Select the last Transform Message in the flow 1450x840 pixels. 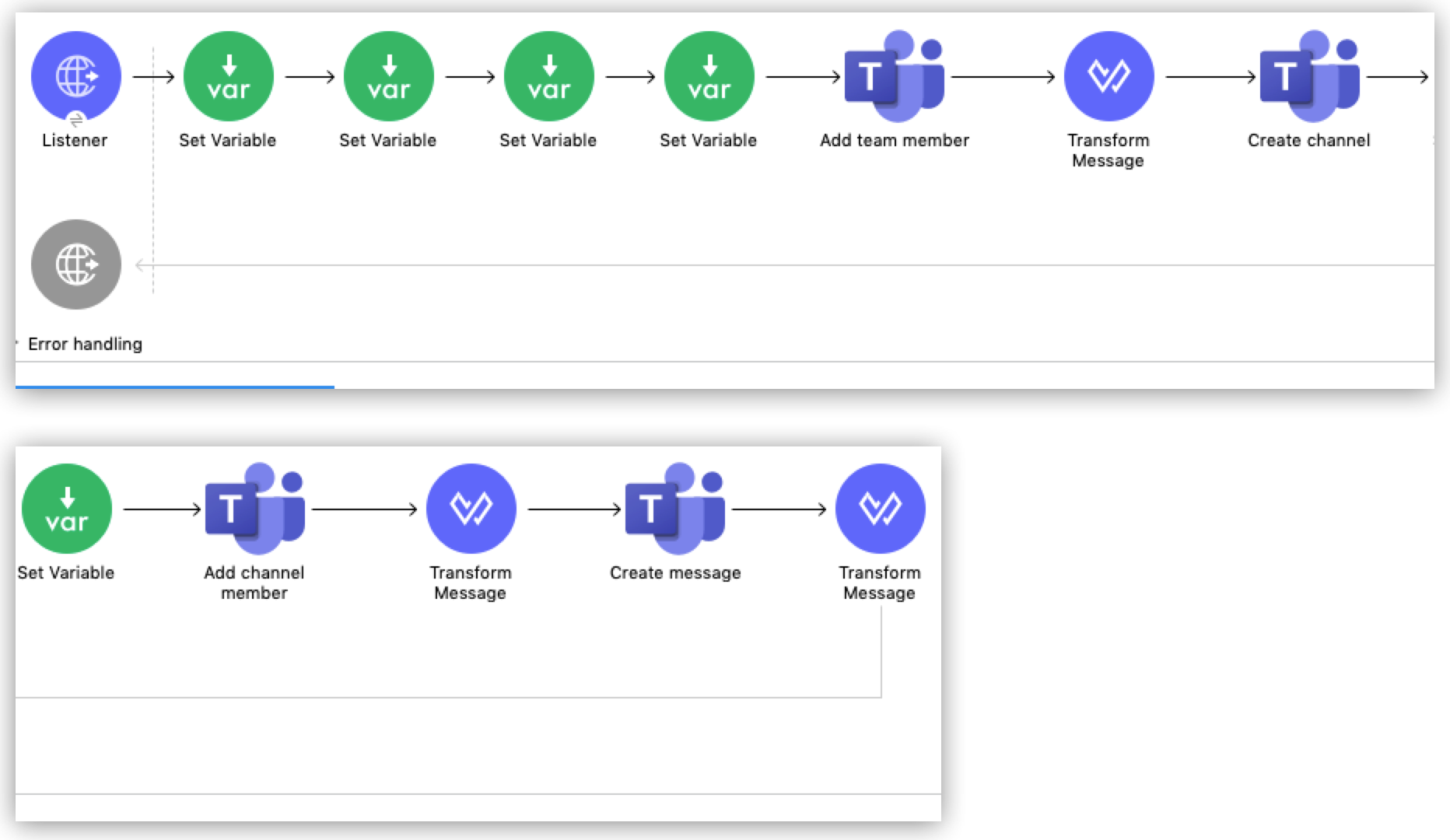[880, 509]
